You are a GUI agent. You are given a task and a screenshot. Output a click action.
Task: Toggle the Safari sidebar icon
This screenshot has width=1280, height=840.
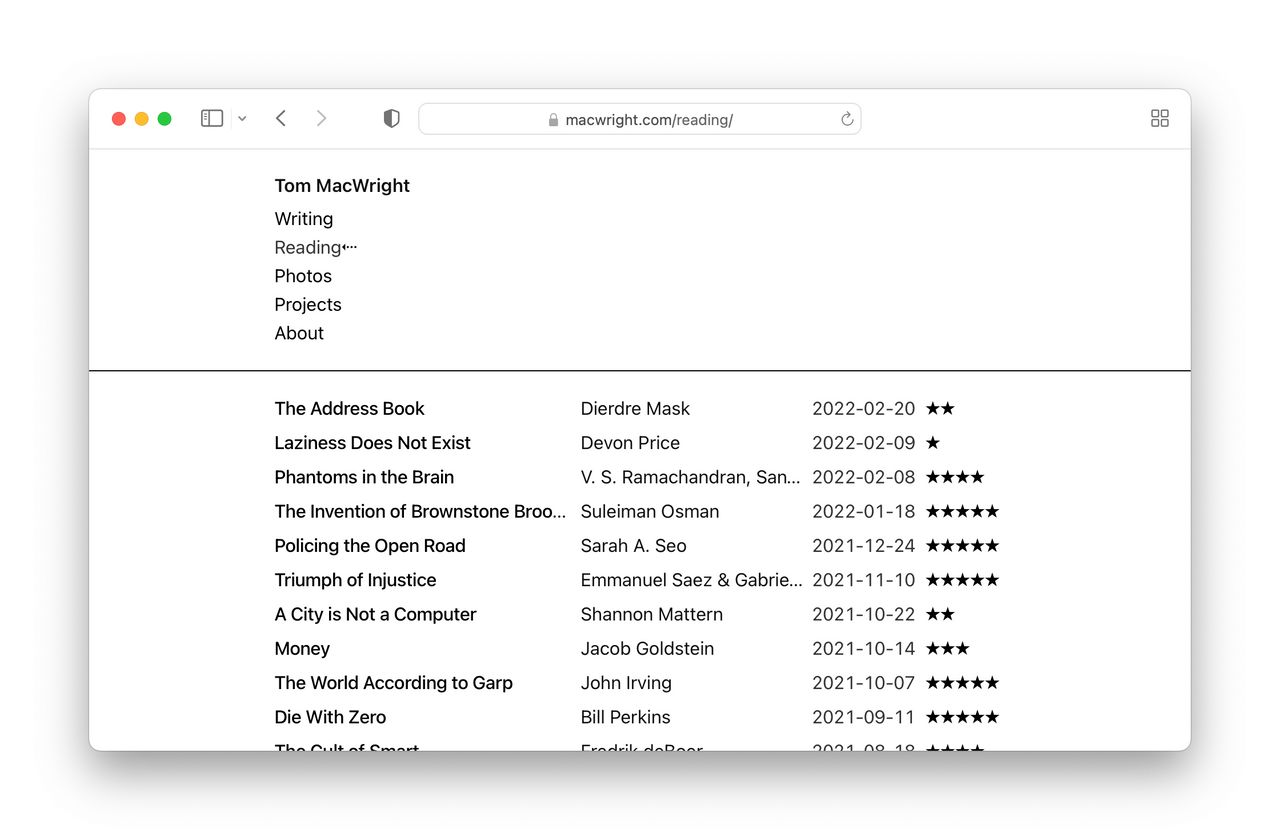click(211, 119)
